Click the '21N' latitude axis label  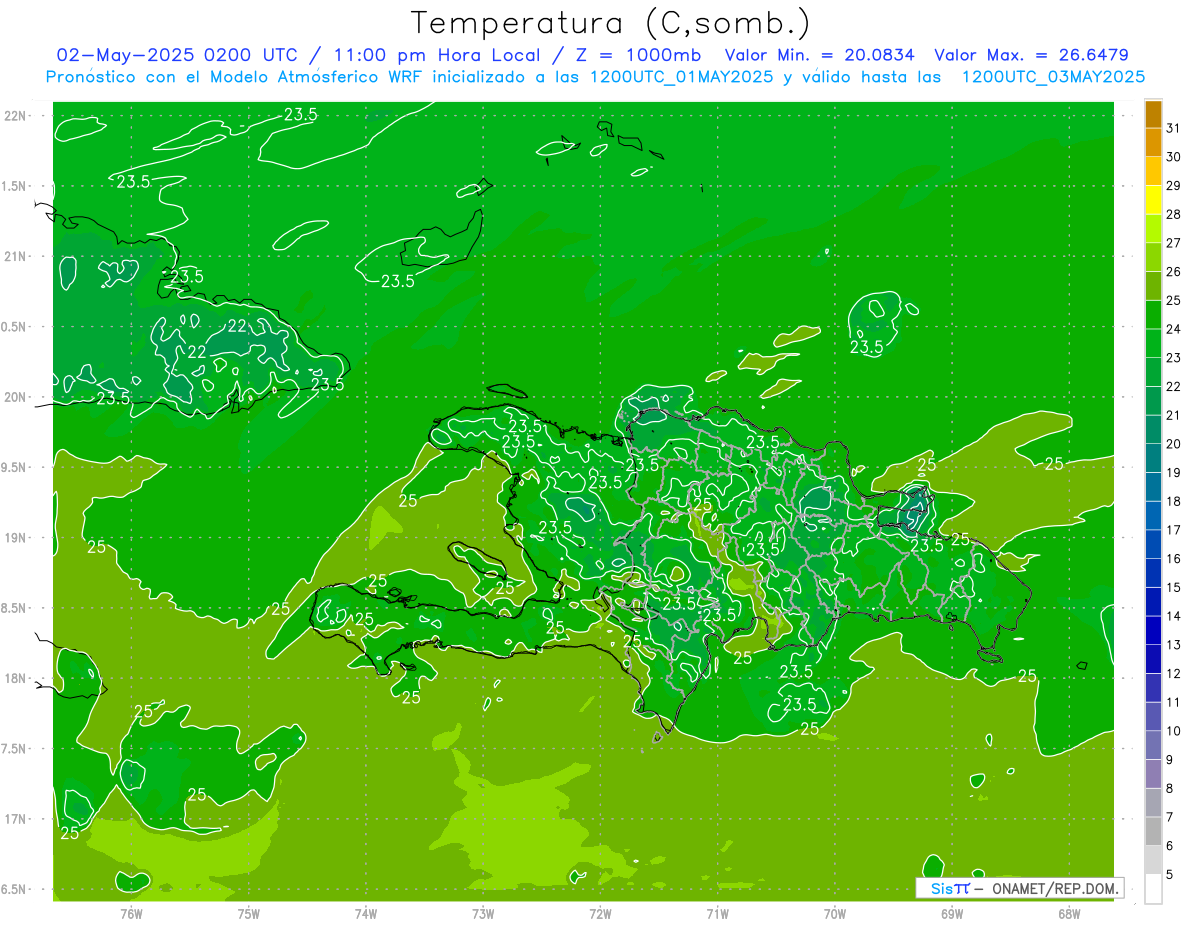(x=15, y=256)
